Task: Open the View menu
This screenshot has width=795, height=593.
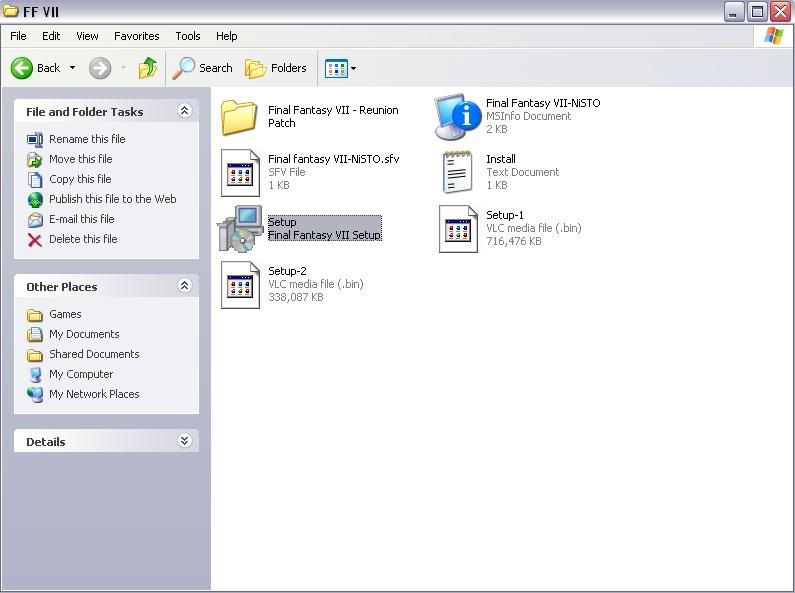Action: click(x=87, y=36)
